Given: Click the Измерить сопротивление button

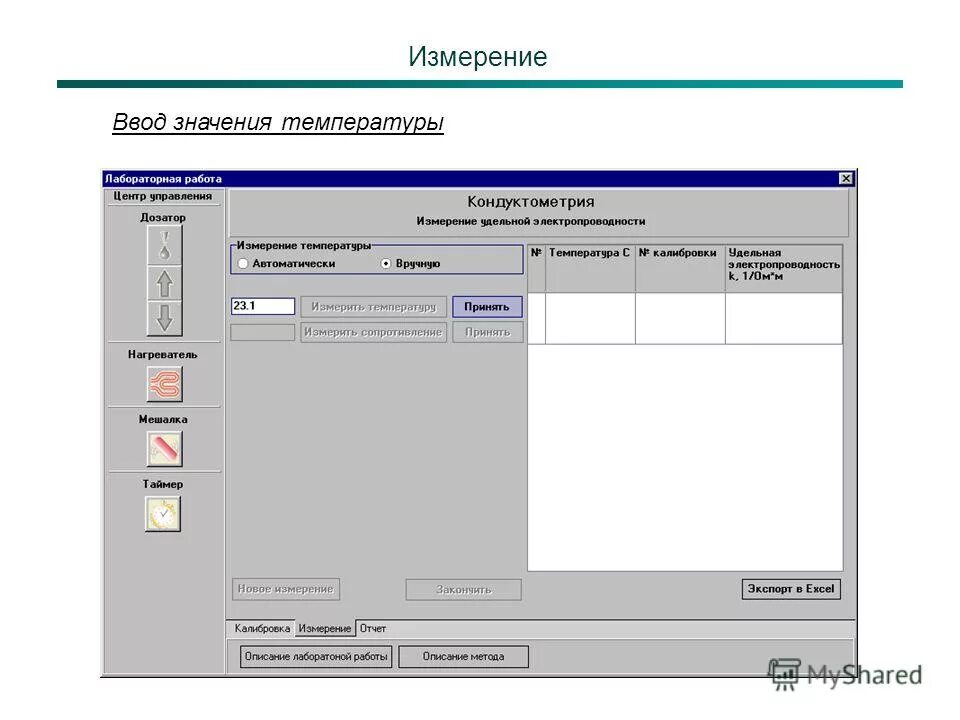Looking at the screenshot, I should (x=374, y=332).
